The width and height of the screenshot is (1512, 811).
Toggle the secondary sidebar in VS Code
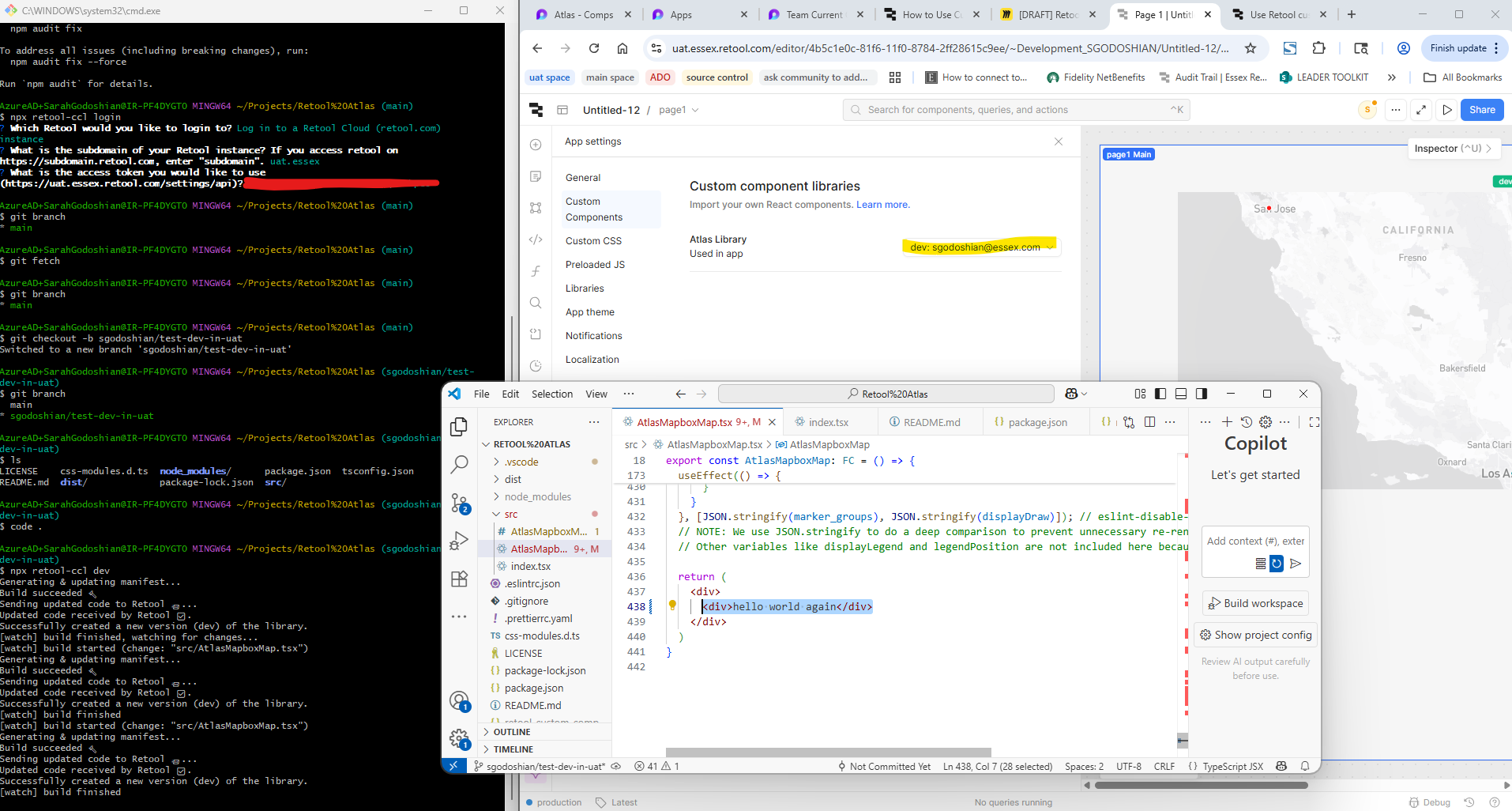pyautogui.click(x=1202, y=394)
